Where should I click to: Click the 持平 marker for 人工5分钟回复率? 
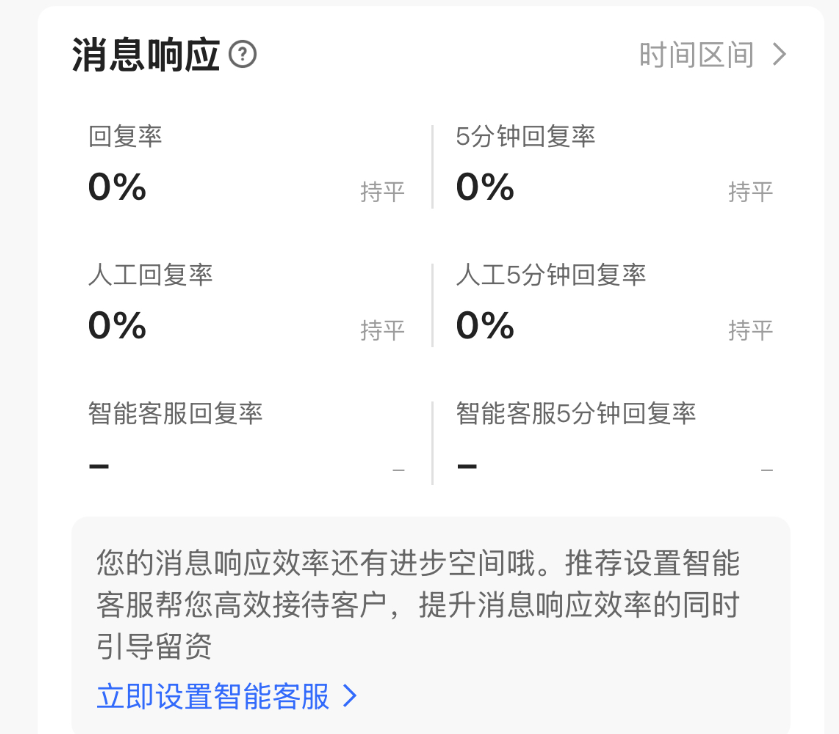tap(750, 330)
